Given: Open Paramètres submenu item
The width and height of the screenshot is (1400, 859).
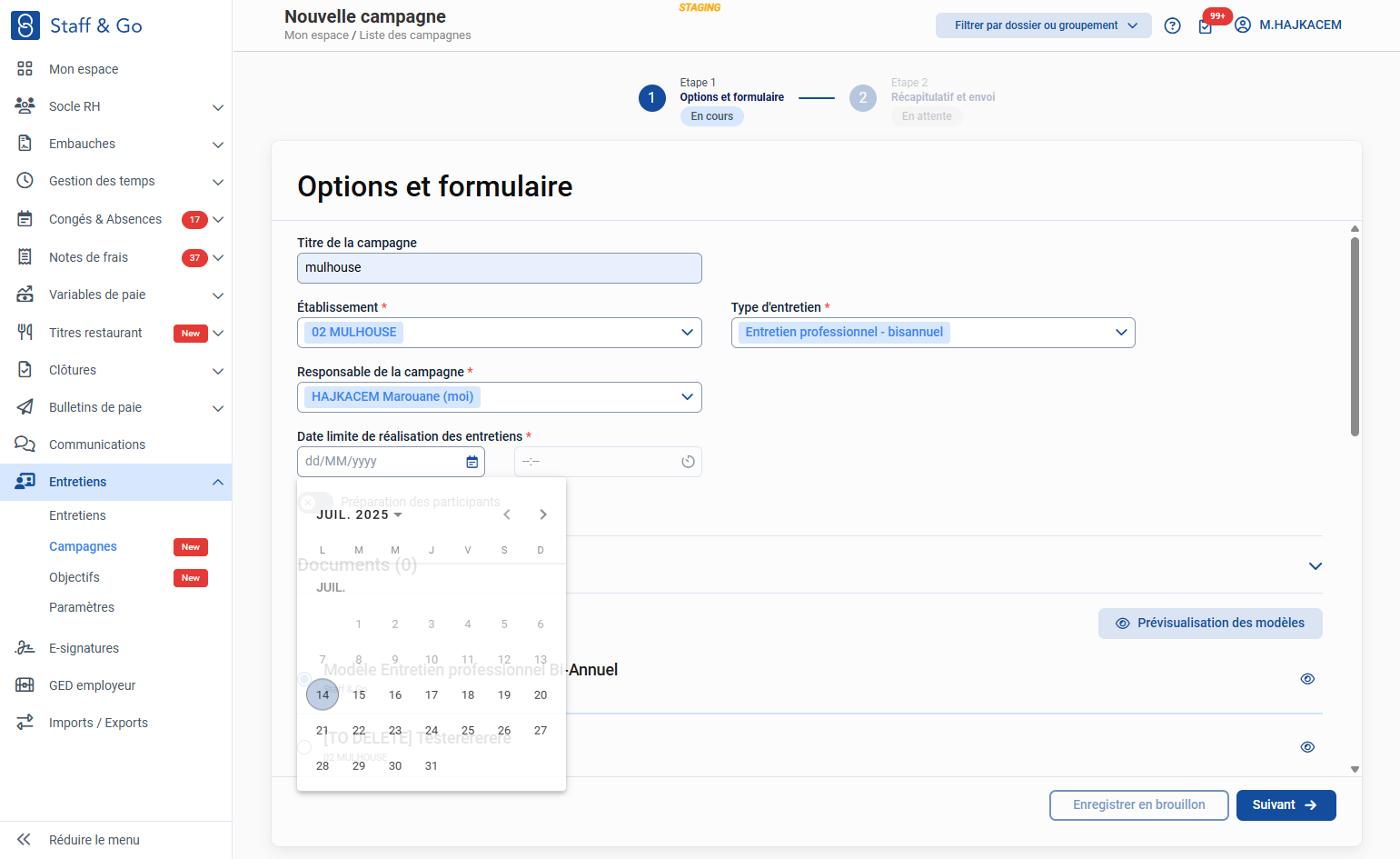Looking at the screenshot, I should (x=82, y=607).
